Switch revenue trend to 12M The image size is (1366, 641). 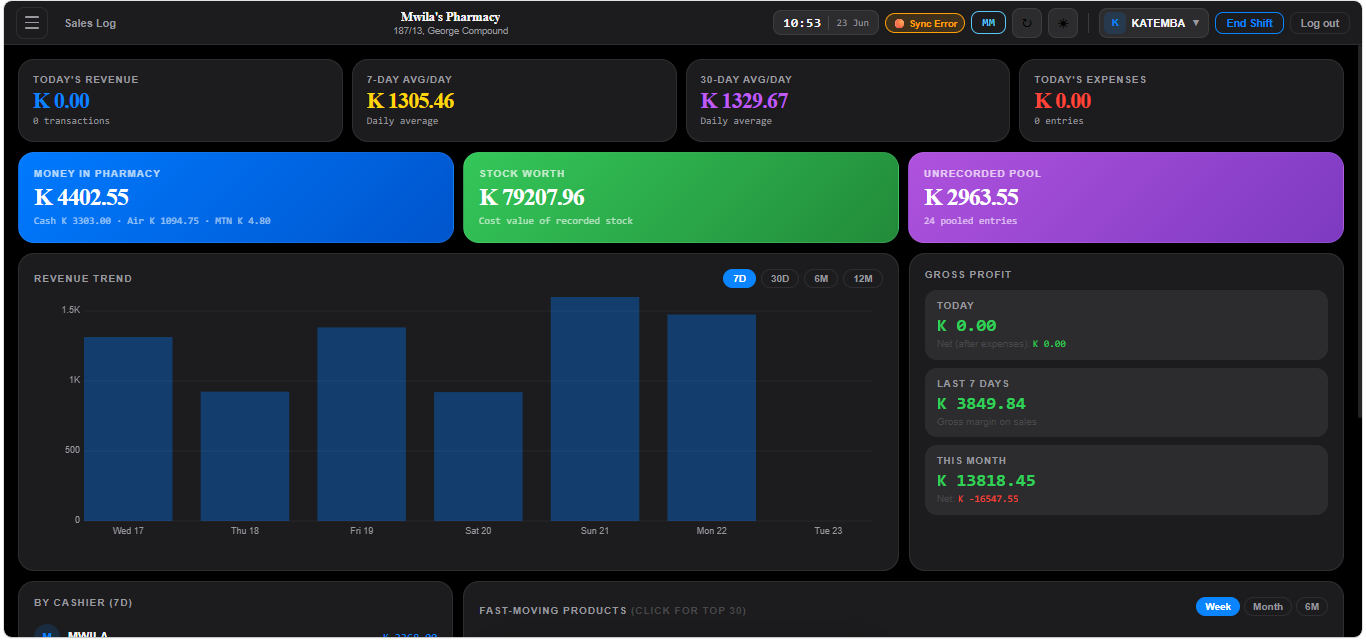coord(863,279)
